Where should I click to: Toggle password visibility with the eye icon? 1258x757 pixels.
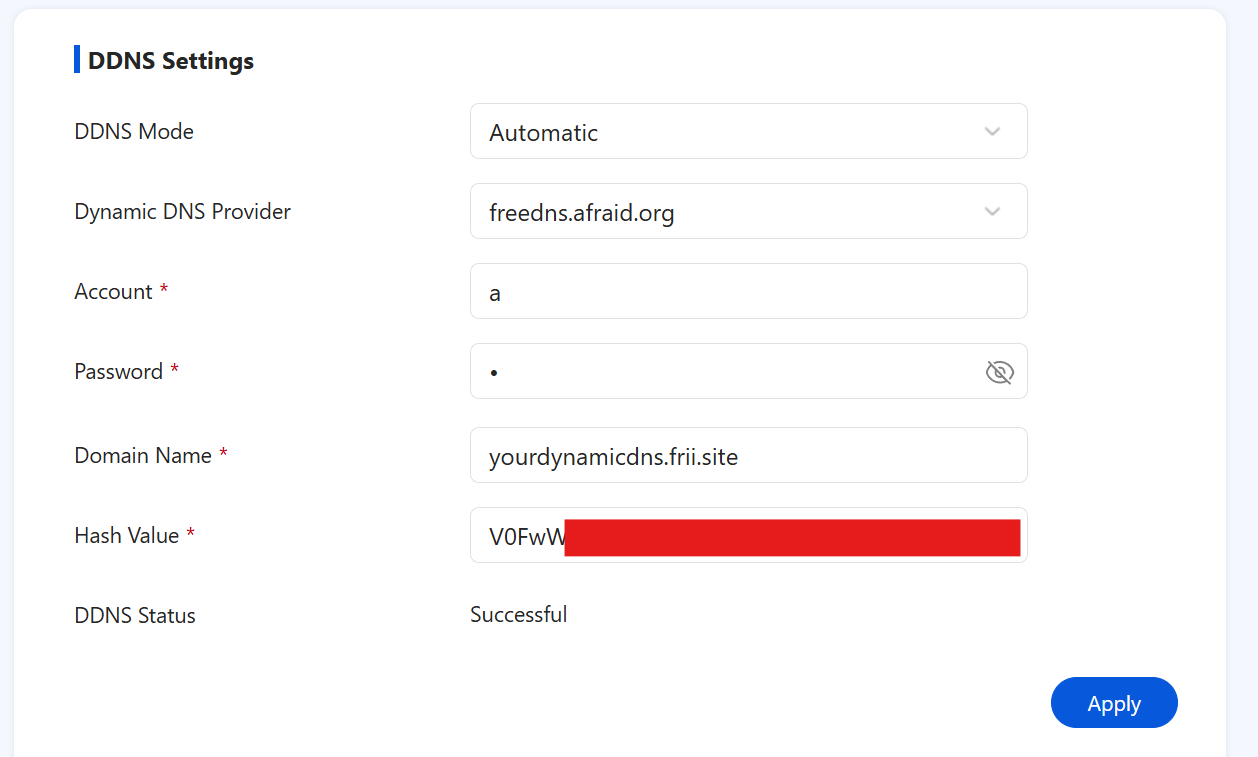[999, 371]
